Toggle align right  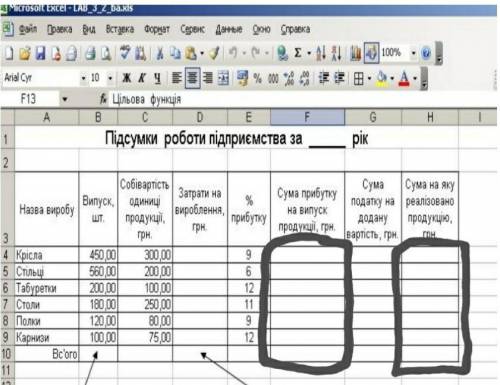pyautogui.click(x=208, y=78)
